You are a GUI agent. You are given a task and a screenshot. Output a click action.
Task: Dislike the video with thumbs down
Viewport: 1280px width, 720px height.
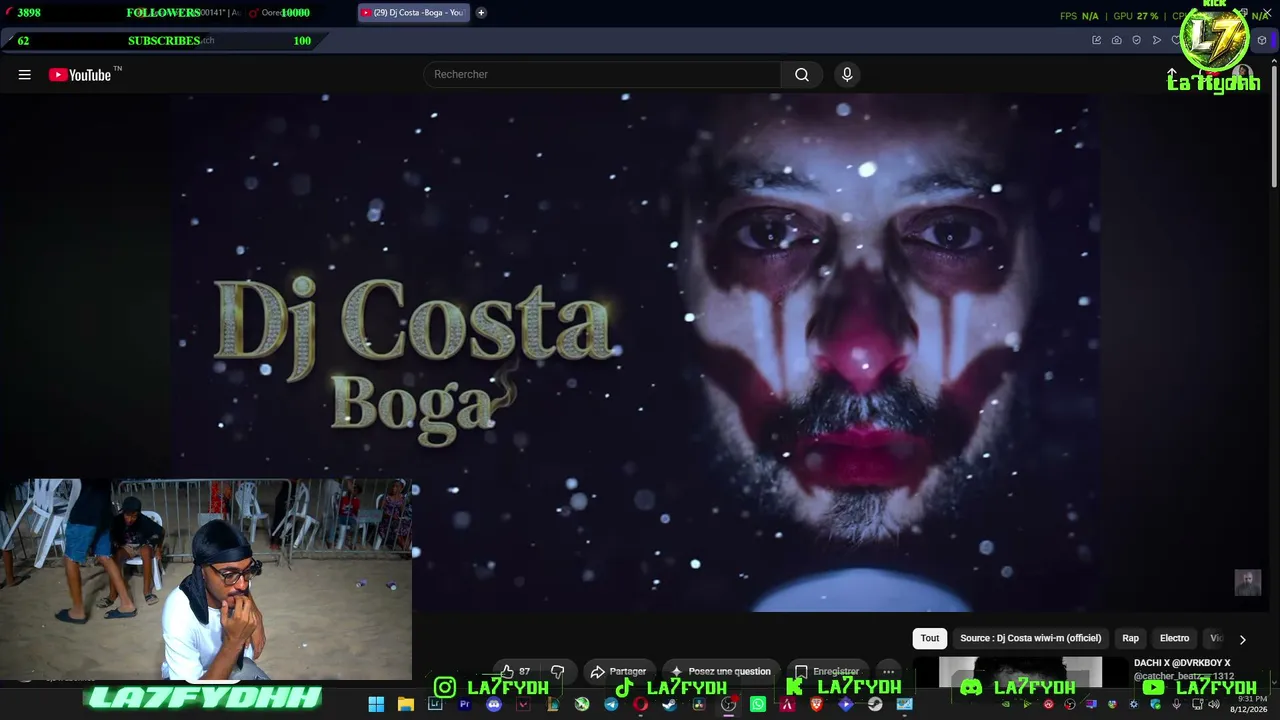(x=558, y=671)
